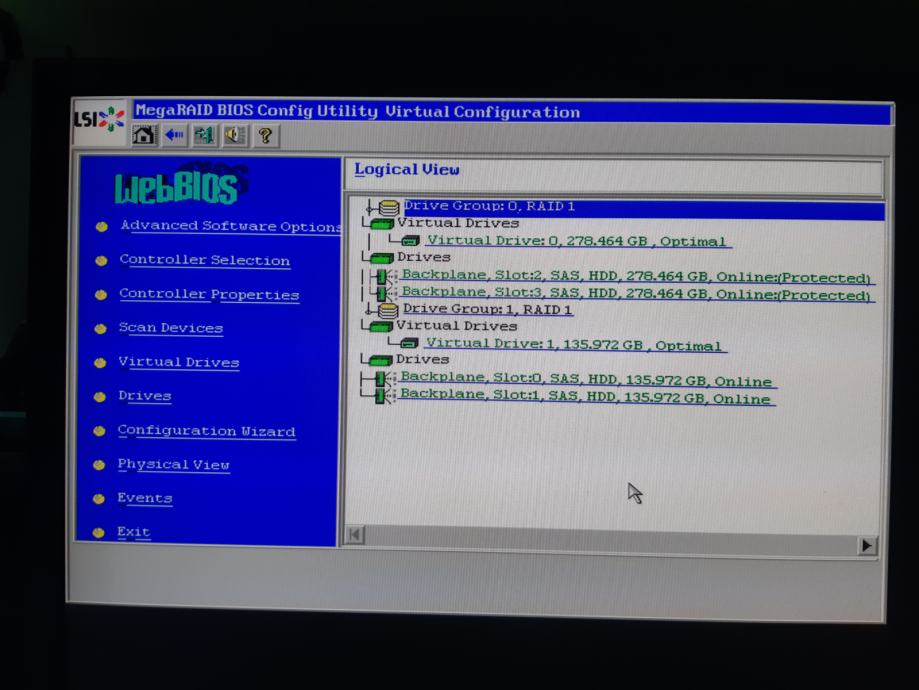Click Drives label under Drive Group 0
This screenshot has width=919, height=690.
[424, 257]
